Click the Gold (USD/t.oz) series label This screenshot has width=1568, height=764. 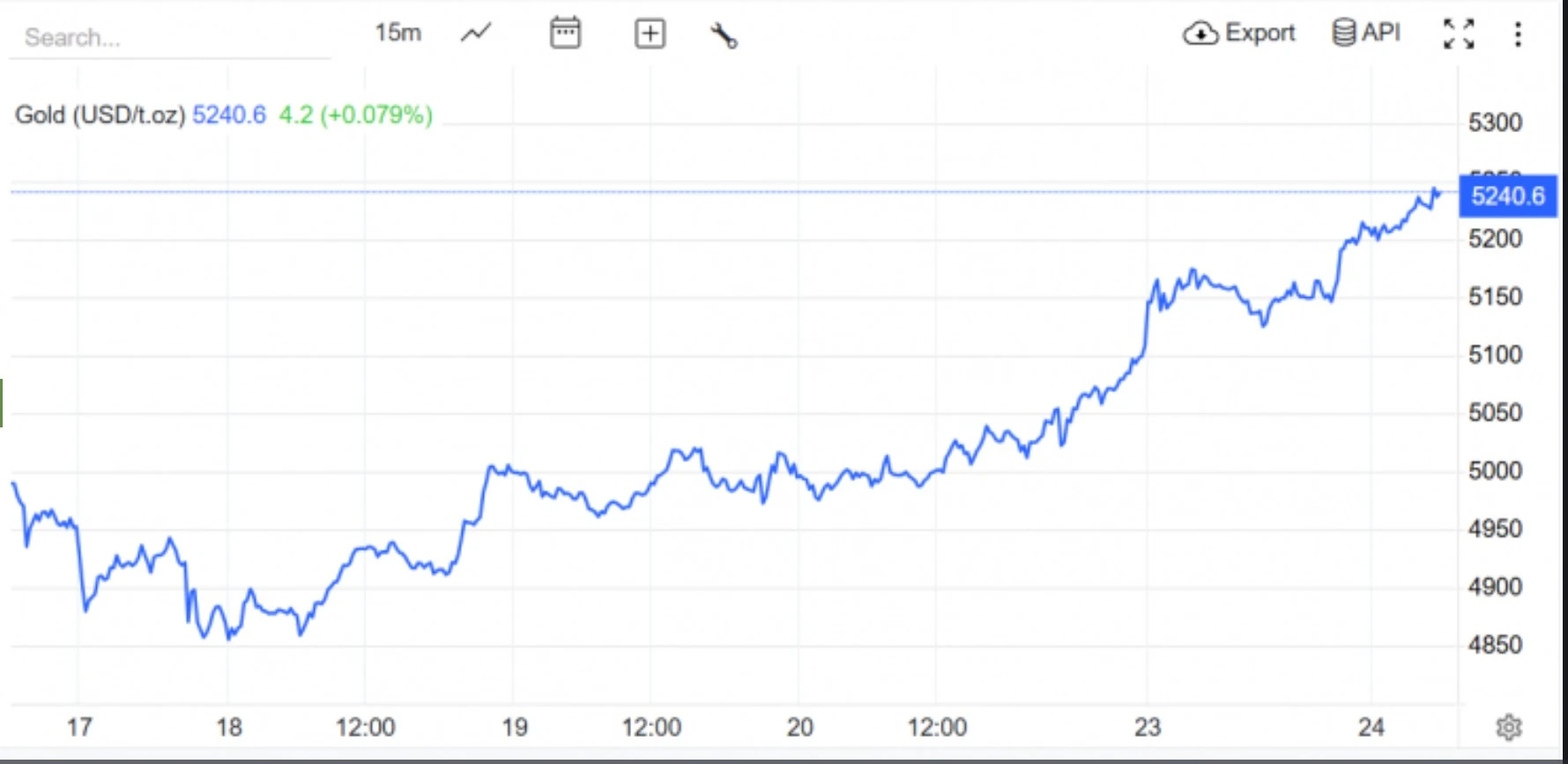click(100, 115)
